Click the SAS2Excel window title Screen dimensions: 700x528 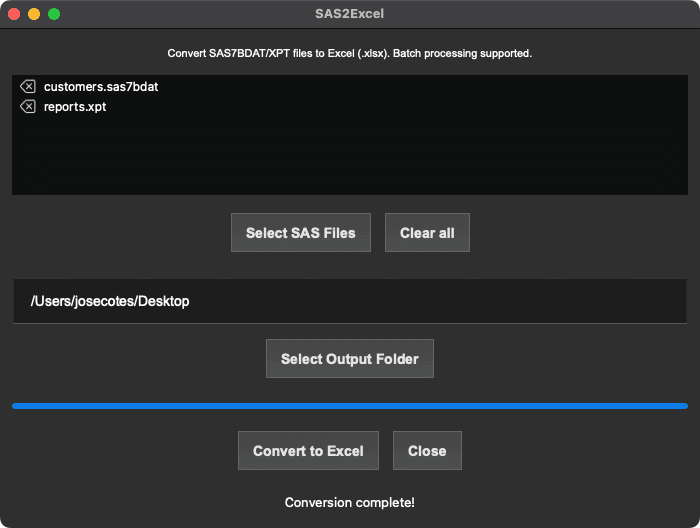(349, 14)
